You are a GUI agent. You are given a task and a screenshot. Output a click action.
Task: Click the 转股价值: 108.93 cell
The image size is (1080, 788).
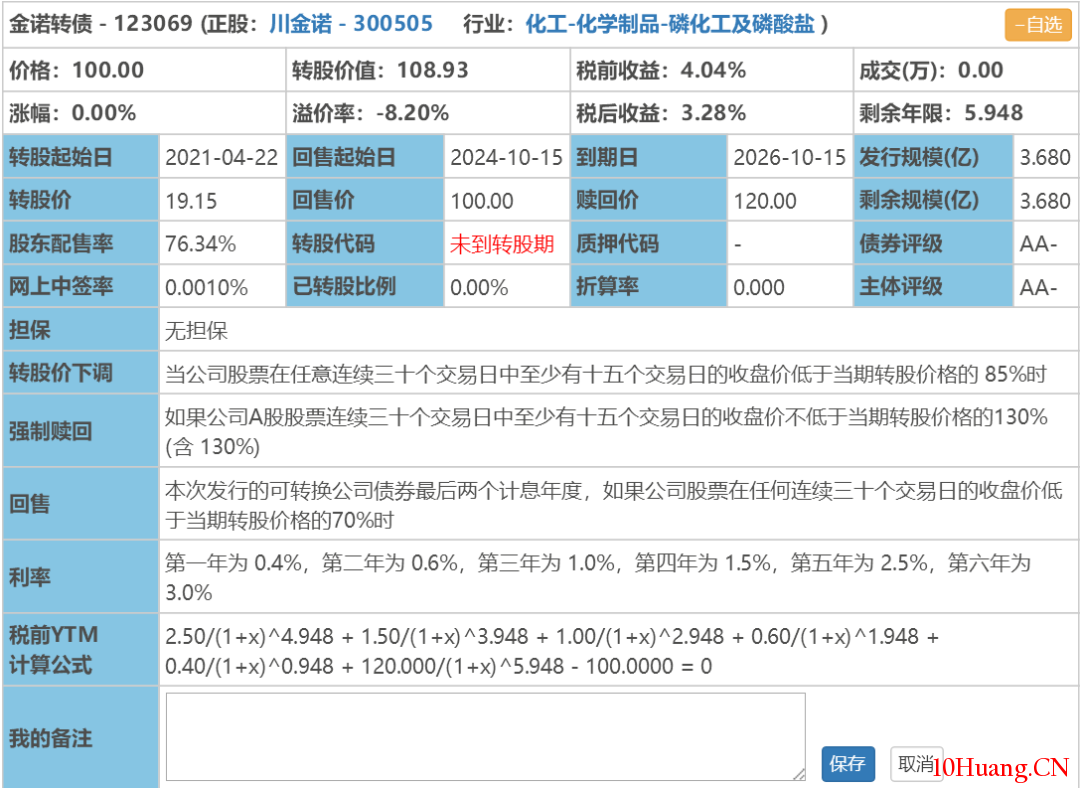[428, 70]
